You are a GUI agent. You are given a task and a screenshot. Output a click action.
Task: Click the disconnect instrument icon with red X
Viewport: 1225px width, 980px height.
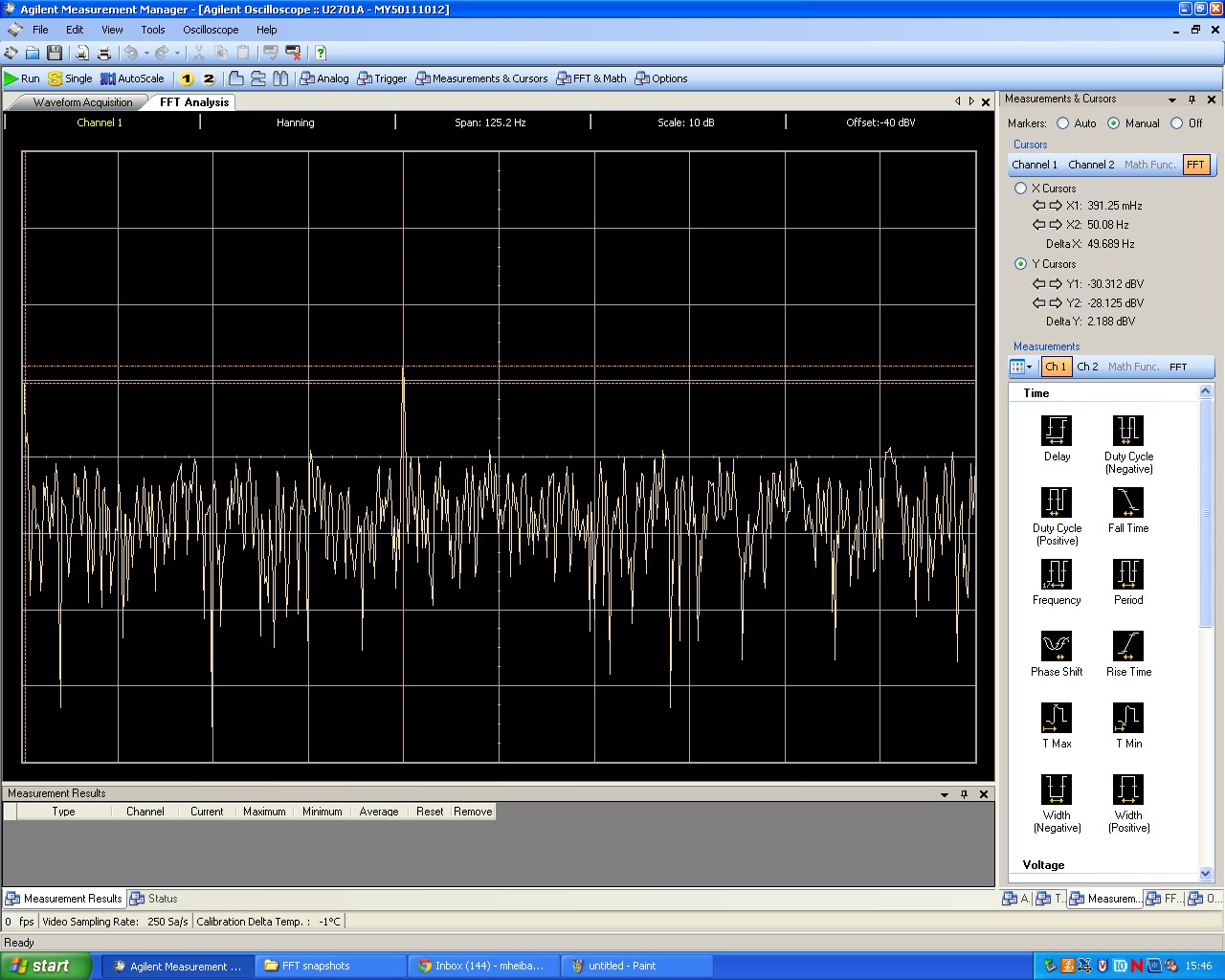[x=293, y=53]
